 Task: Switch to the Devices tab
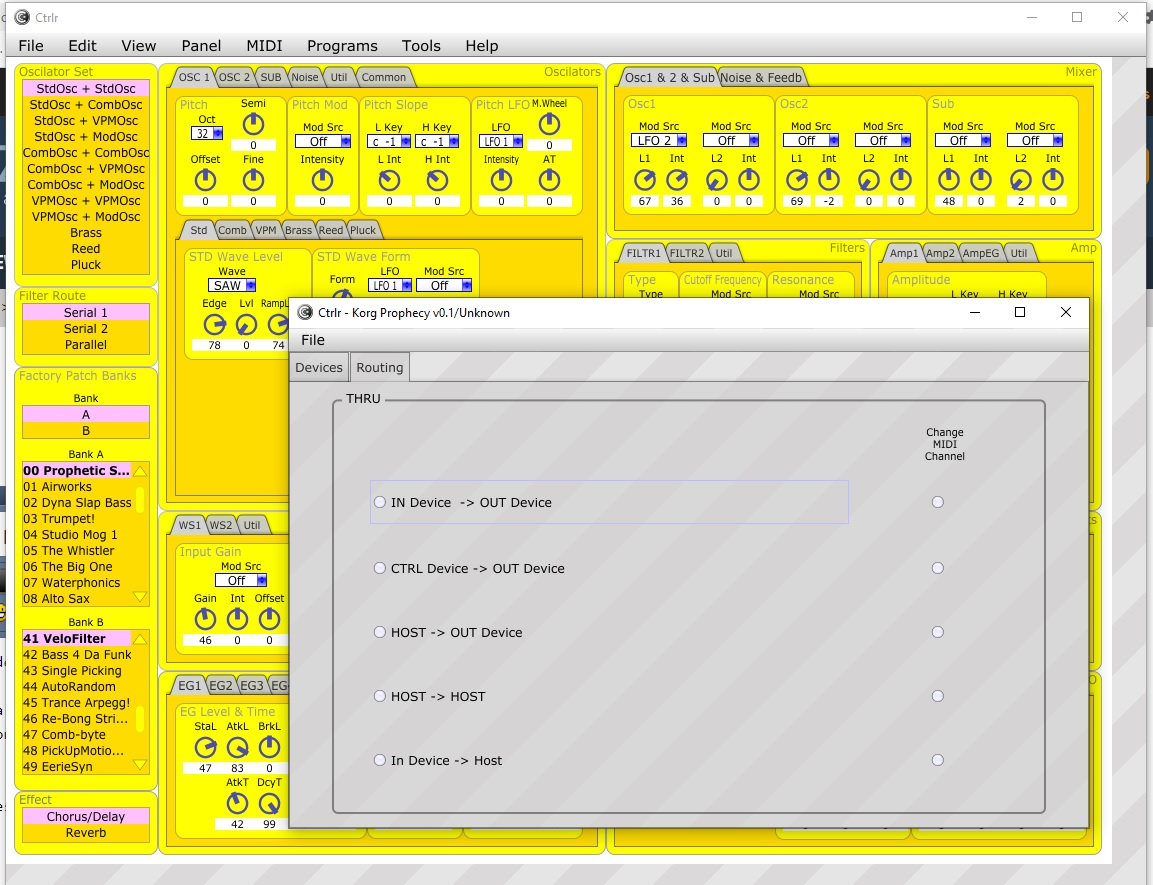pos(319,367)
